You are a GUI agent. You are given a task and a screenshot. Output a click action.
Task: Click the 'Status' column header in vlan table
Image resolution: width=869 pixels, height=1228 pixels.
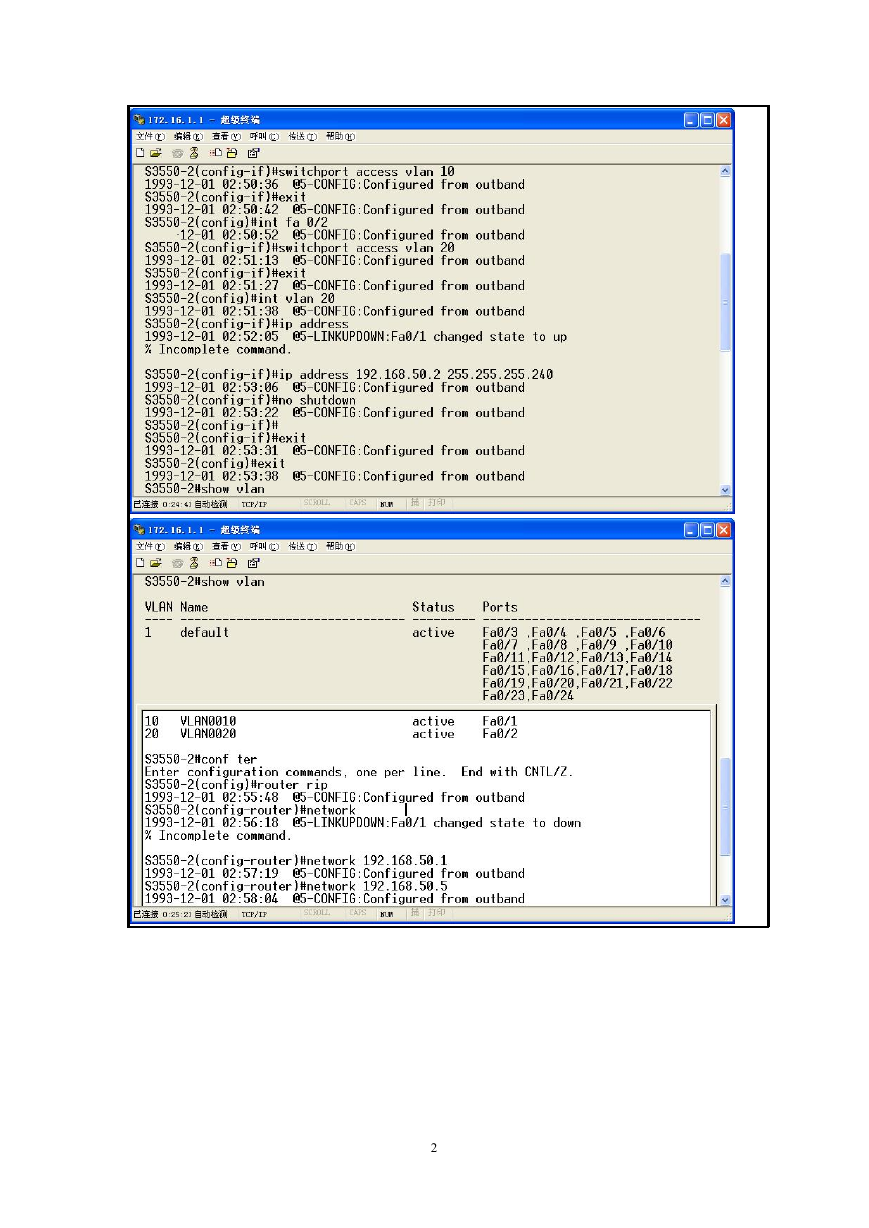pyautogui.click(x=433, y=607)
